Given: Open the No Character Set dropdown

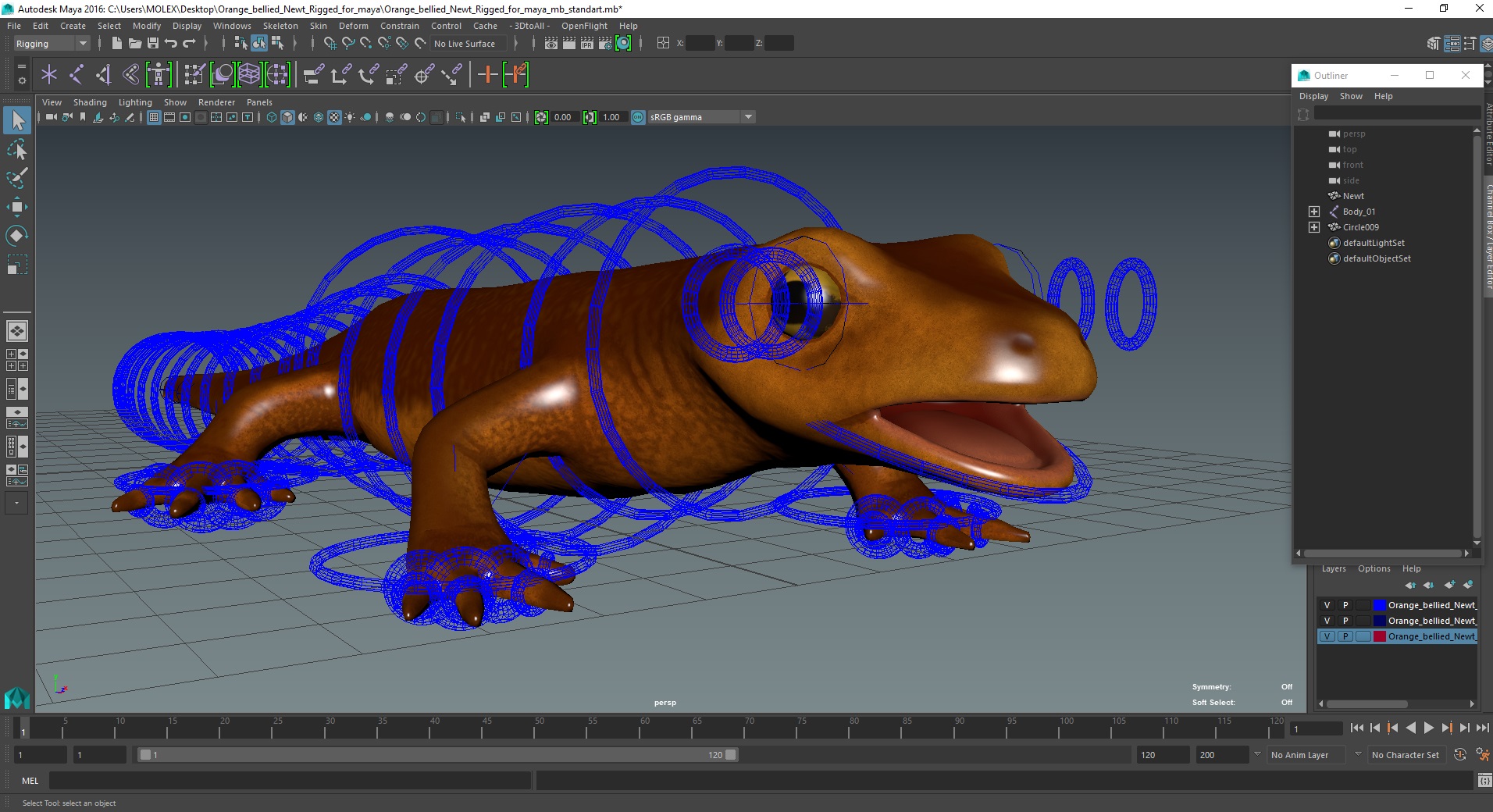Looking at the screenshot, I should [x=1407, y=755].
